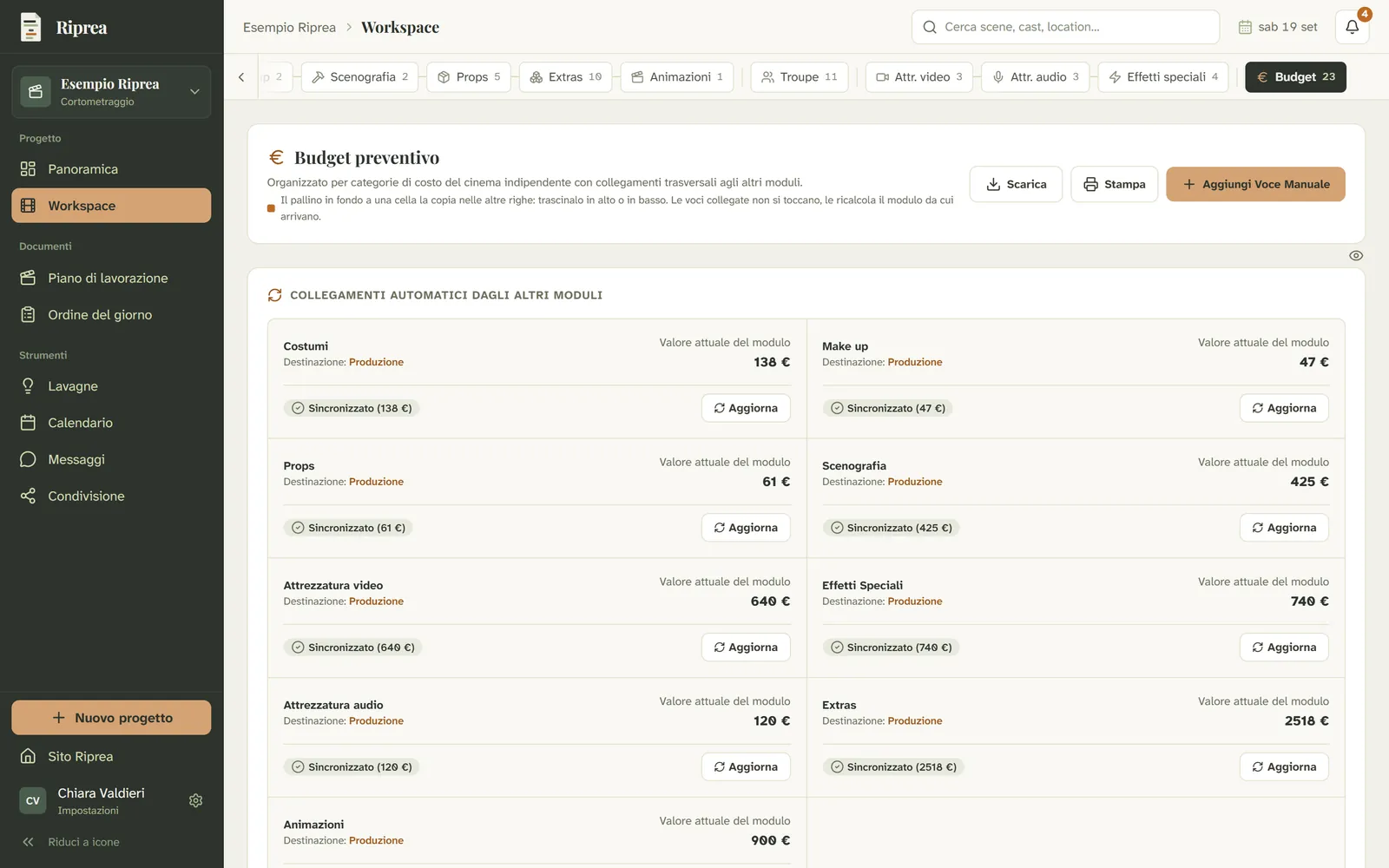The width and height of the screenshot is (1389, 868).
Task: Click Produzione destination link under Make up
Action: pos(915,362)
